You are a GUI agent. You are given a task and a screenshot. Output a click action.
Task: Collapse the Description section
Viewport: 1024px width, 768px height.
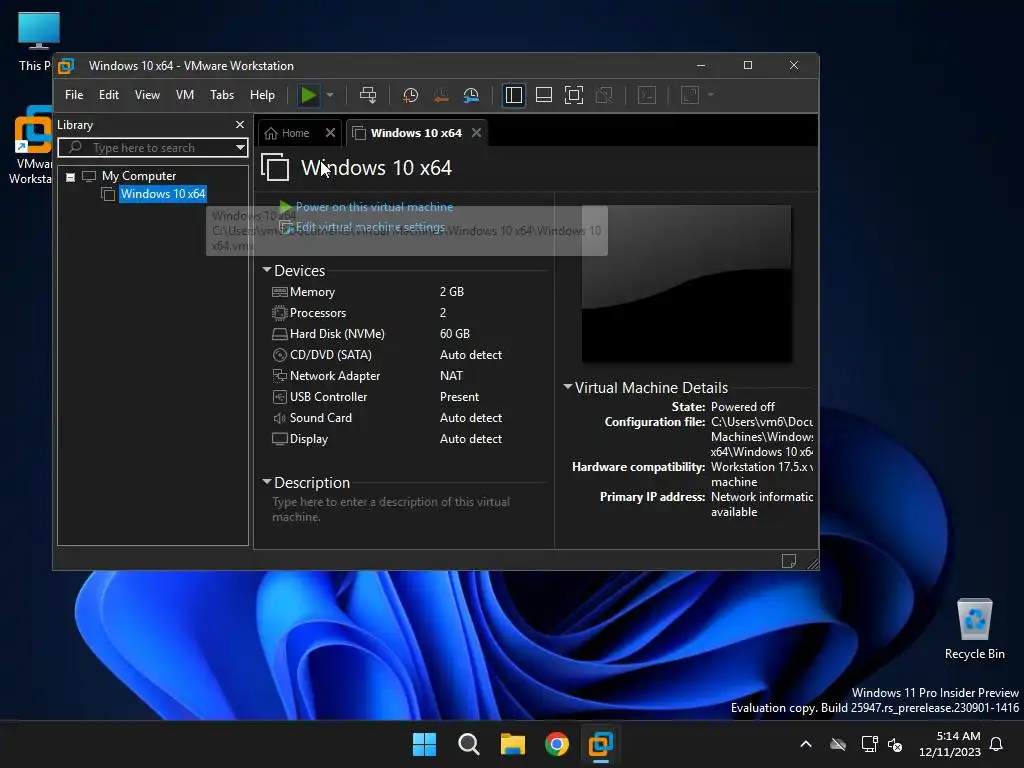(x=266, y=482)
